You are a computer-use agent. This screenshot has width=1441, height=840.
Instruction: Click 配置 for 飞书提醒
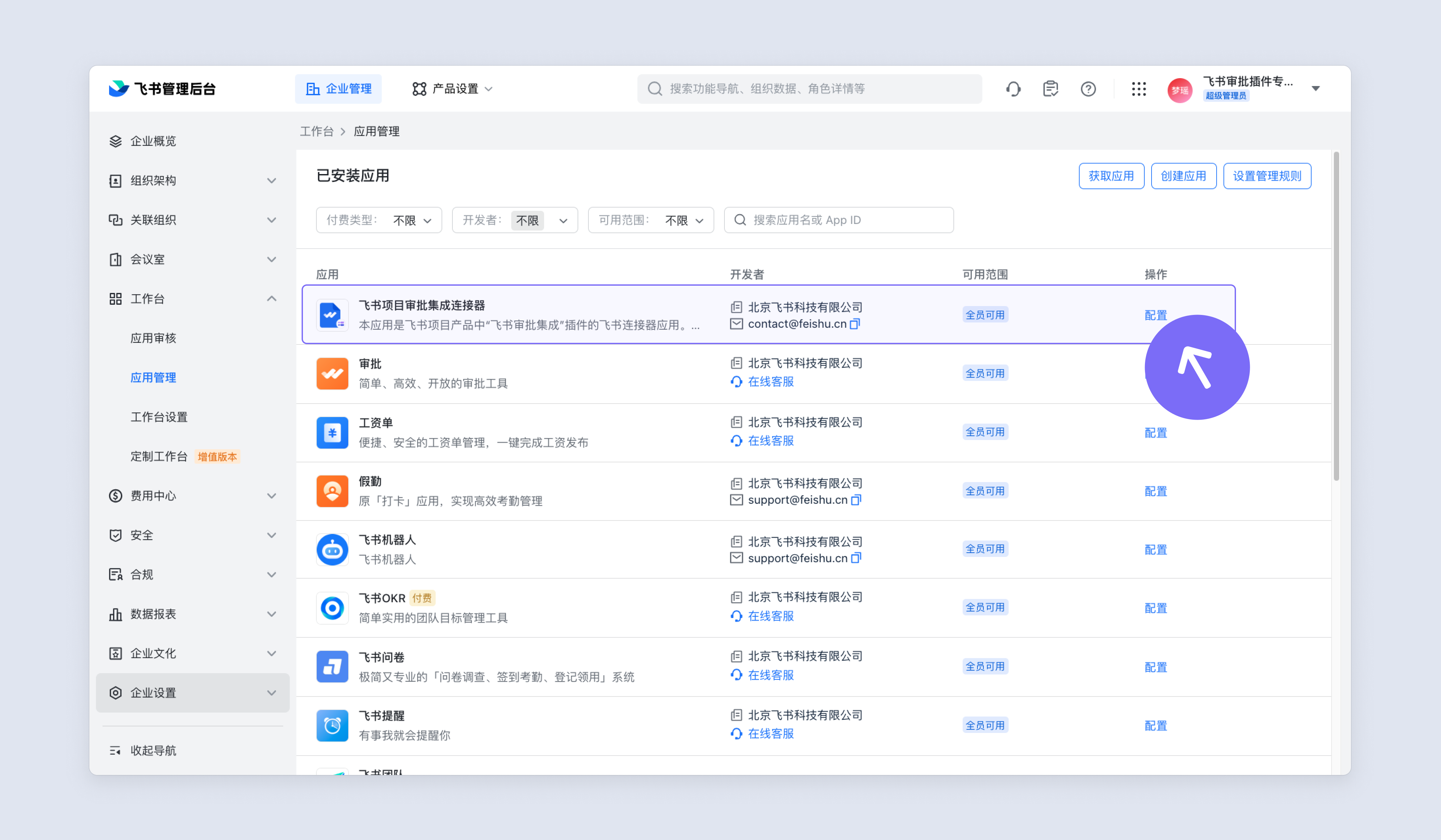[1156, 726]
